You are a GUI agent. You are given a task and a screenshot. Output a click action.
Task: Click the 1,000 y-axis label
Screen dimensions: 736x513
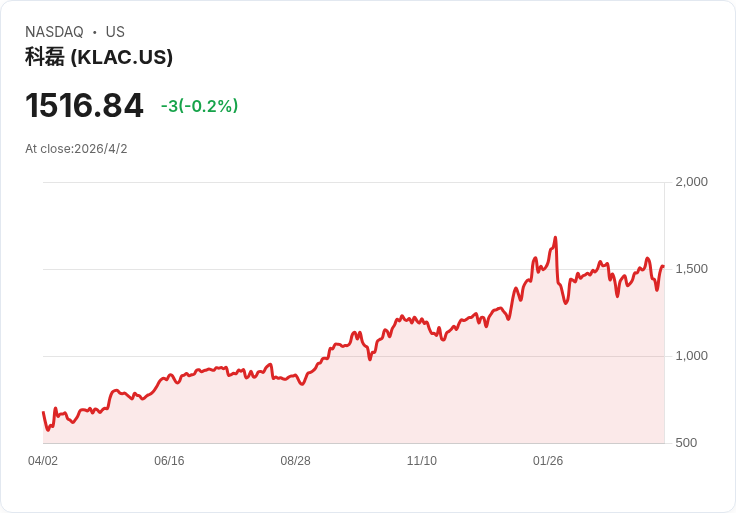691,356
